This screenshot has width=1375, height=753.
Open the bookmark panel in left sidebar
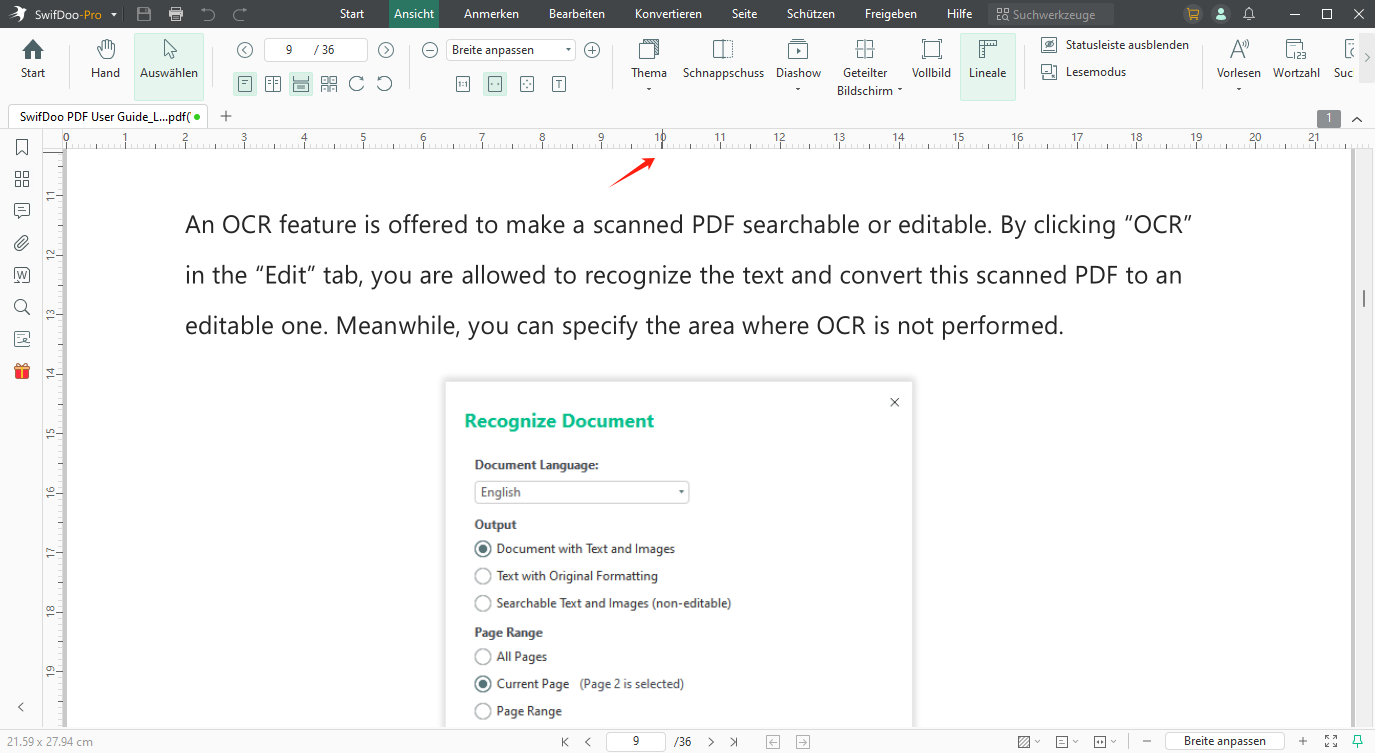21,147
